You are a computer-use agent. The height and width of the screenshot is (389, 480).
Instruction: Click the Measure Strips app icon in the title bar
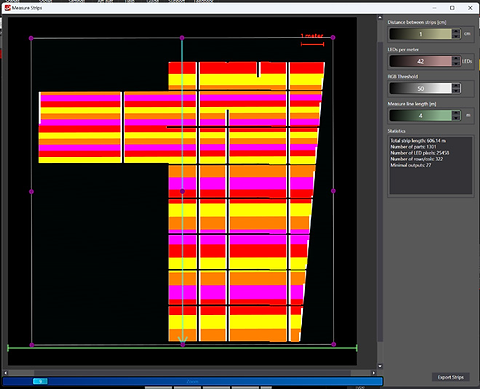point(7,8)
